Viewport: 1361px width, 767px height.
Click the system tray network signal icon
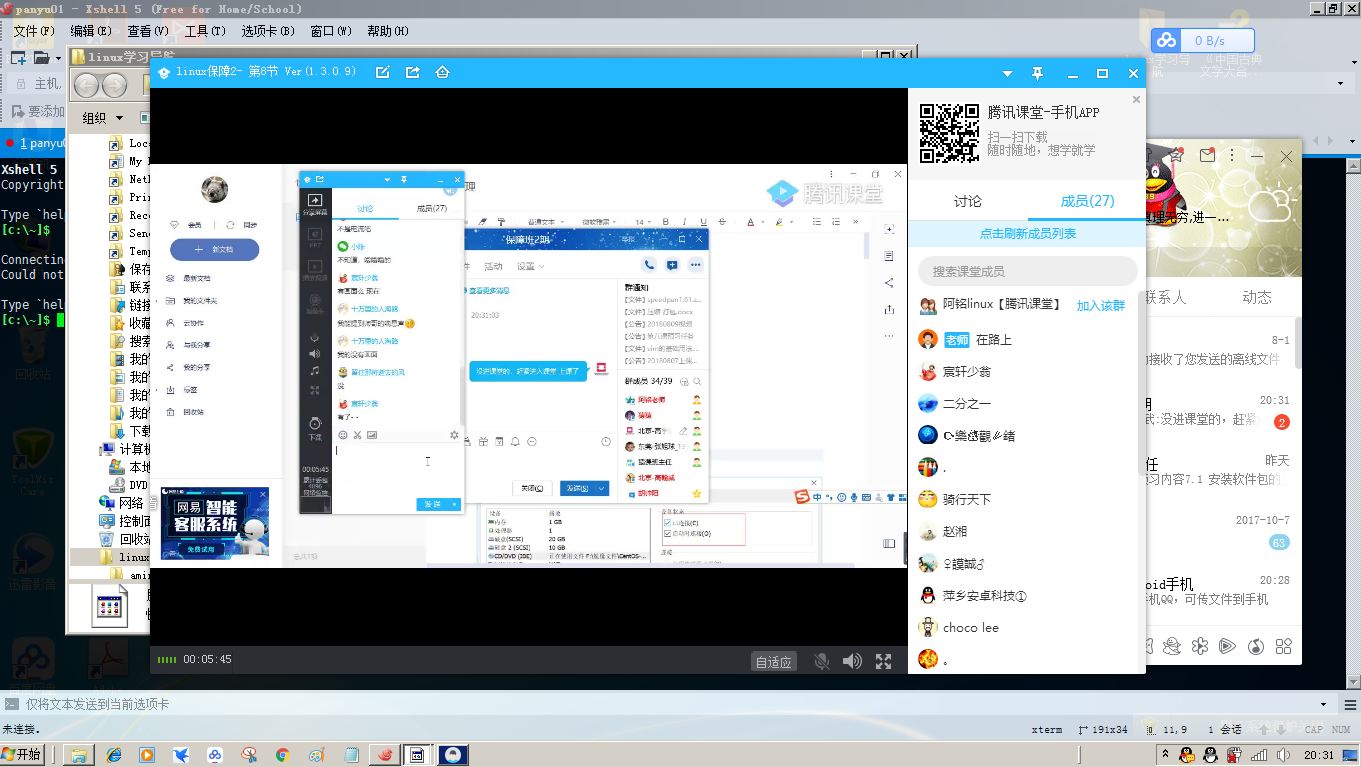(1258, 756)
